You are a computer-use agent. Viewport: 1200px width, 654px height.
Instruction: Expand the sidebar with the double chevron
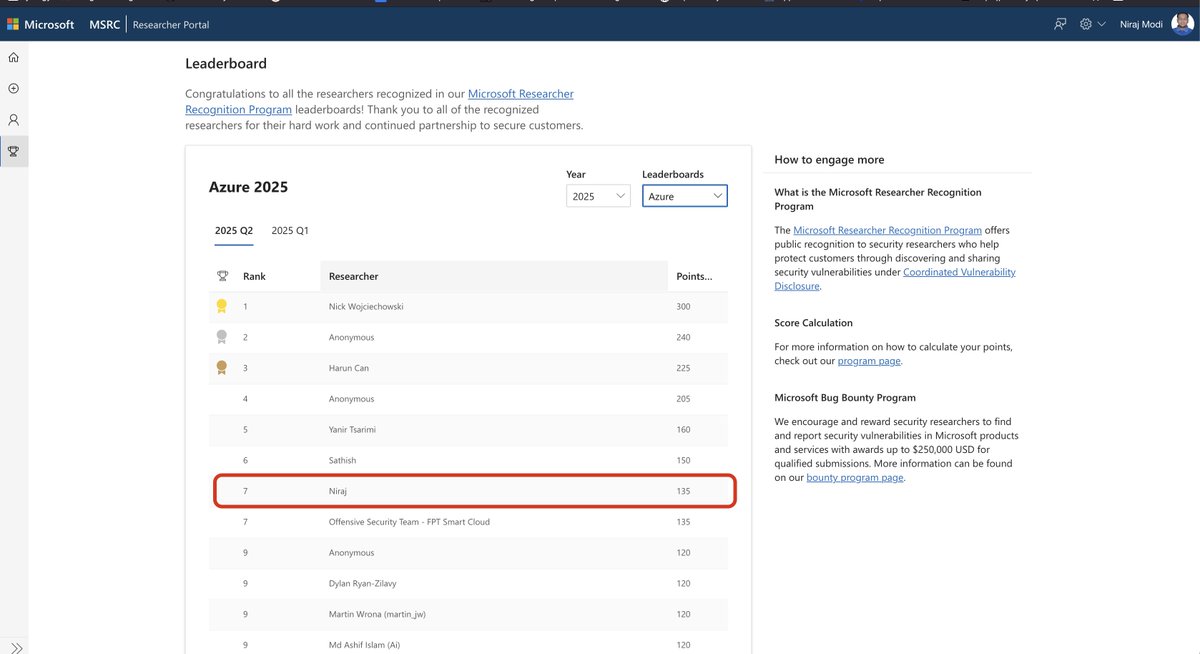[x=16, y=648]
